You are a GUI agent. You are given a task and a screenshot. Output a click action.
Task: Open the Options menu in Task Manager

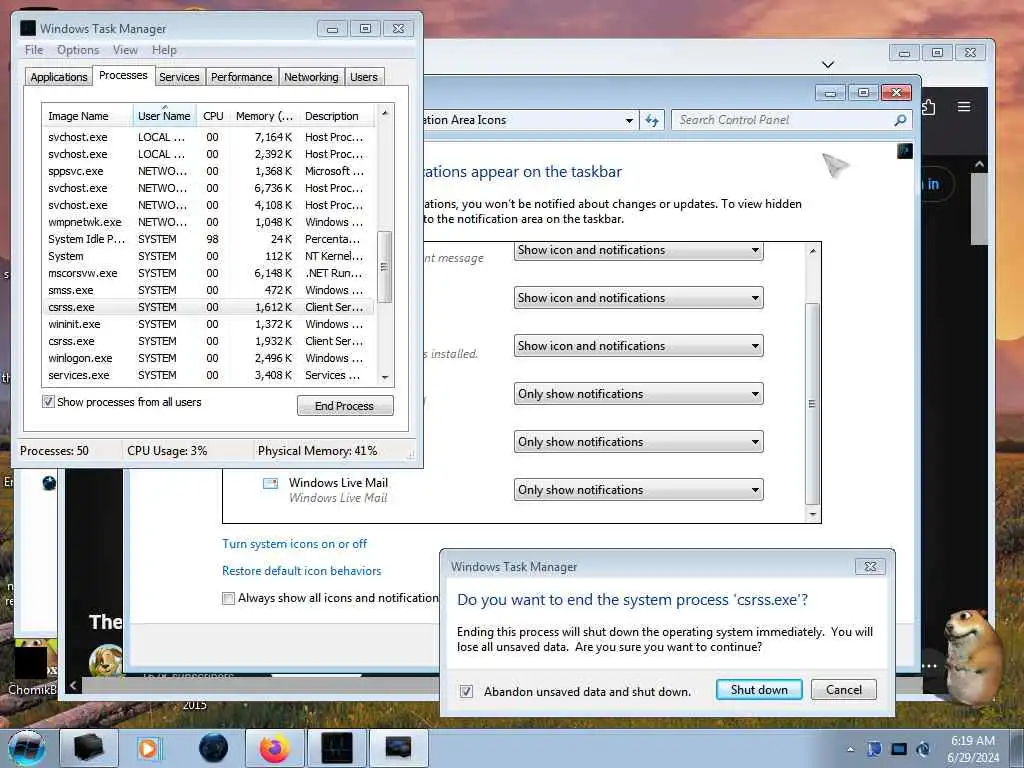point(78,50)
